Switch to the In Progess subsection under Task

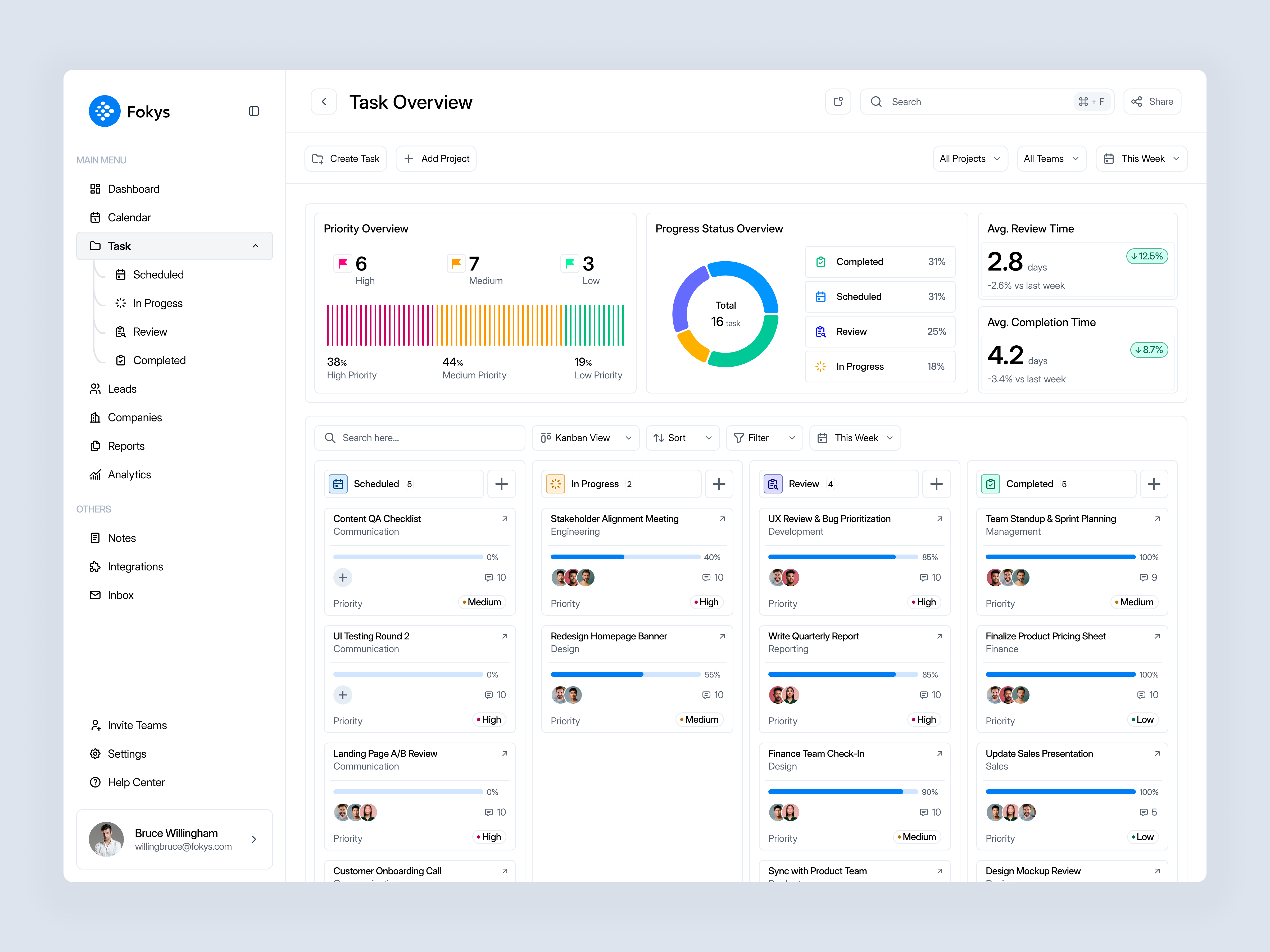[157, 303]
